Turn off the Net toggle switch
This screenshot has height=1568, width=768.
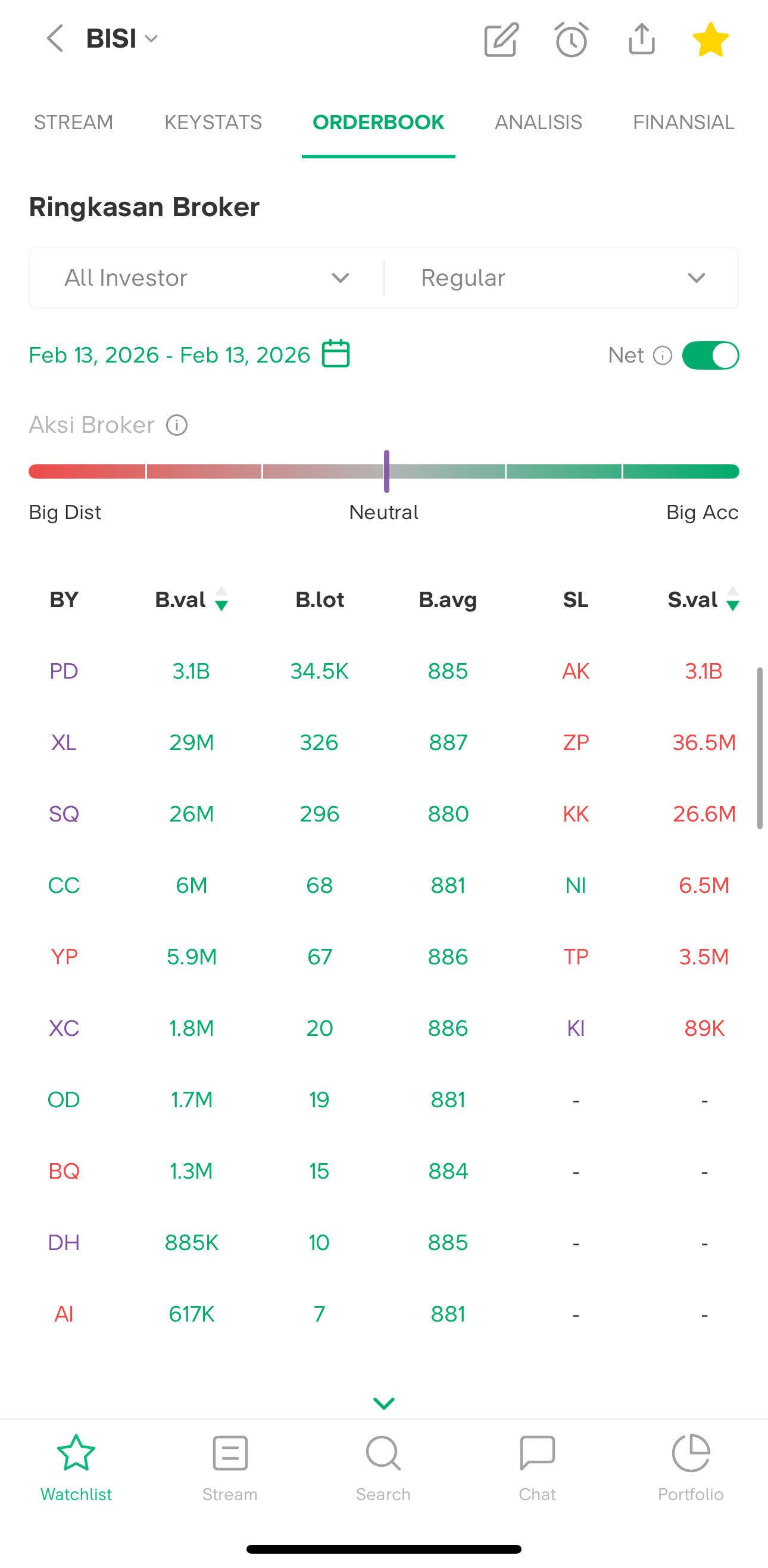coord(710,355)
